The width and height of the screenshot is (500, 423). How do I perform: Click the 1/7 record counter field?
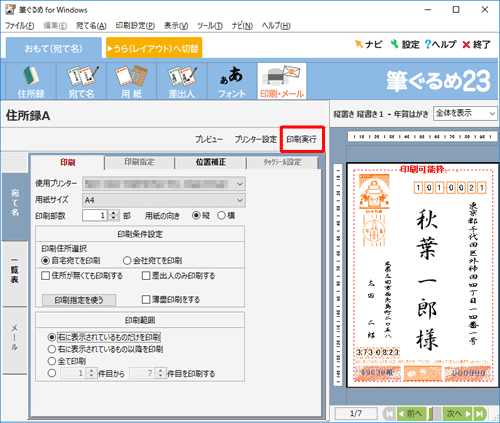pos(356,414)
